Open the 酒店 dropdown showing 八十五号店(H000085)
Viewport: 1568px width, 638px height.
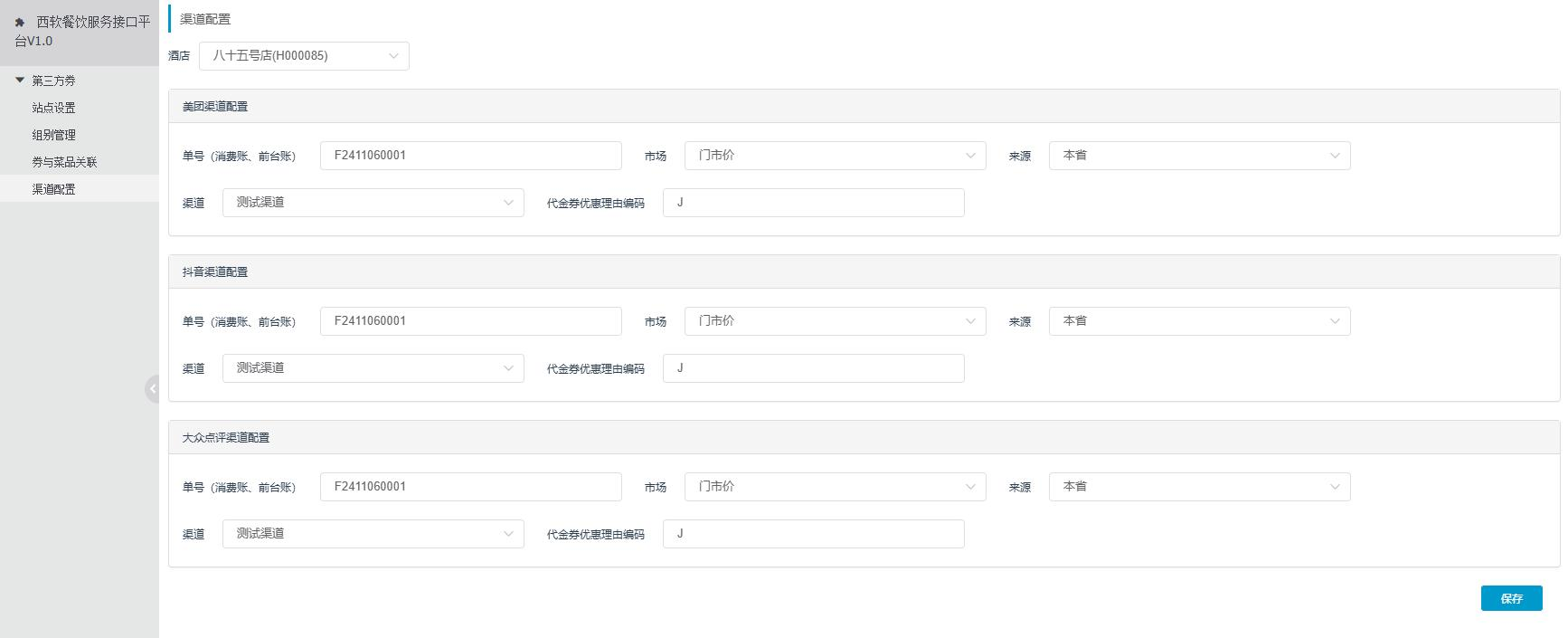click(x=304, y=56)
